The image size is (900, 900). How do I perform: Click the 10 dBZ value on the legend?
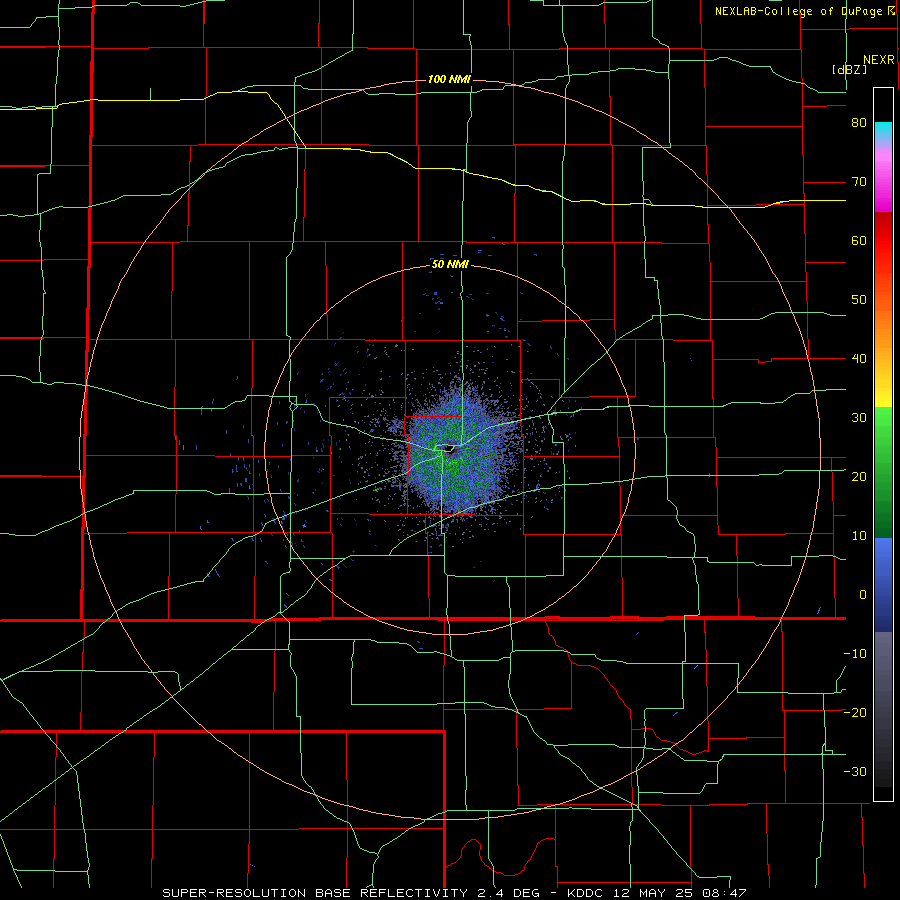tap(859, 536)
